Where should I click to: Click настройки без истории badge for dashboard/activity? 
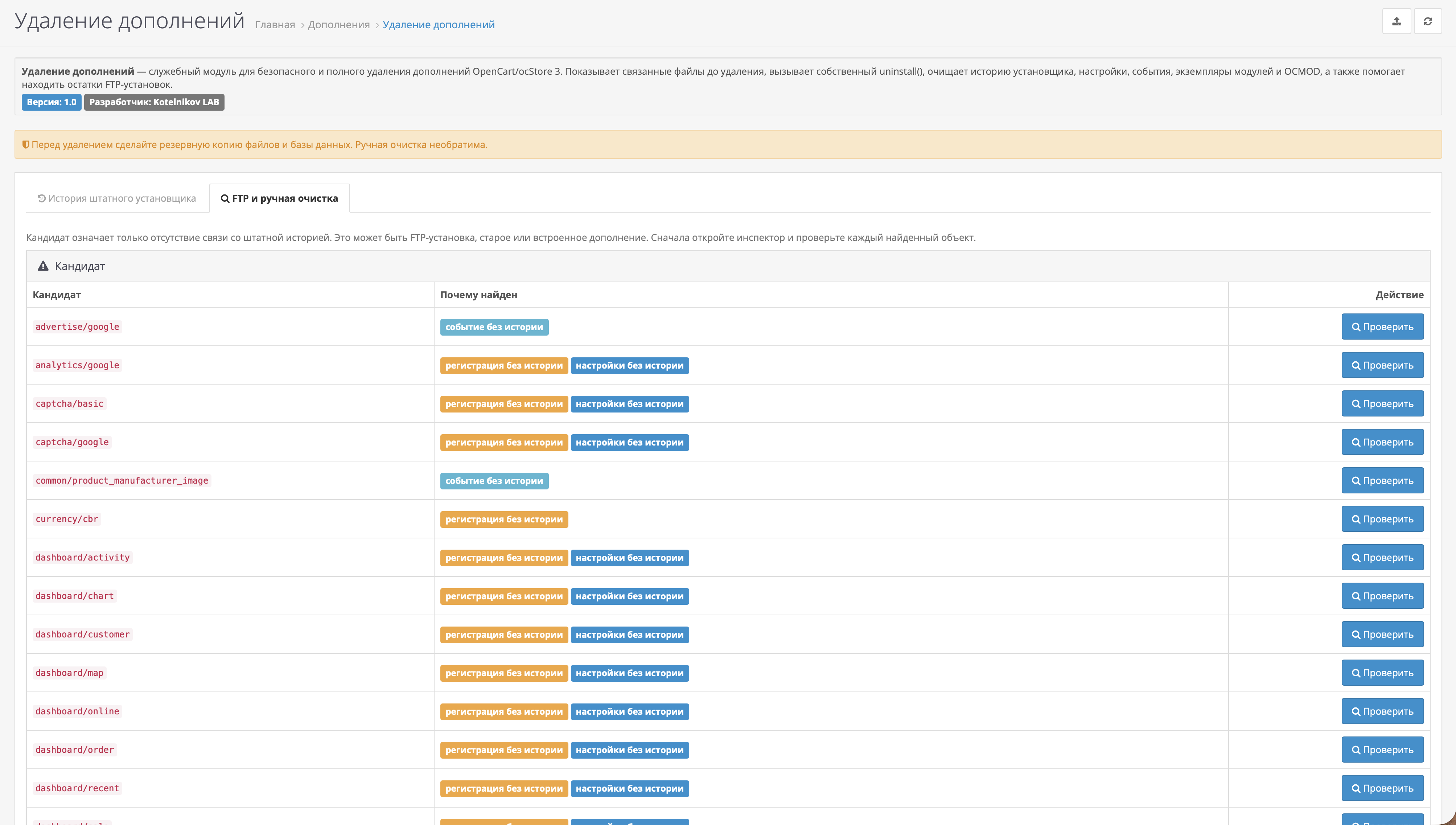629,558
